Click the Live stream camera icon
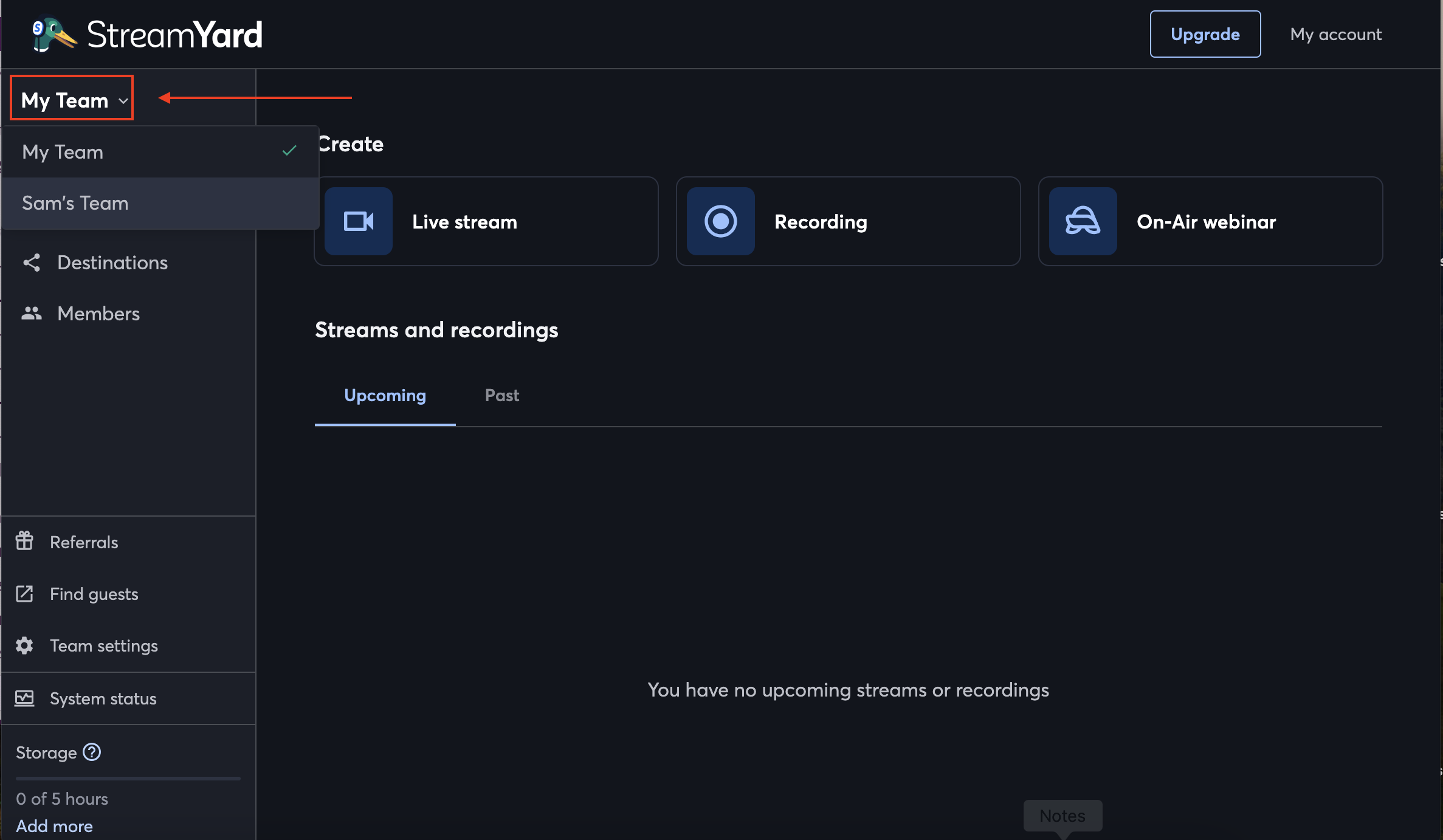The height and width of the screenshot is (840, 1443). point(359,221)
